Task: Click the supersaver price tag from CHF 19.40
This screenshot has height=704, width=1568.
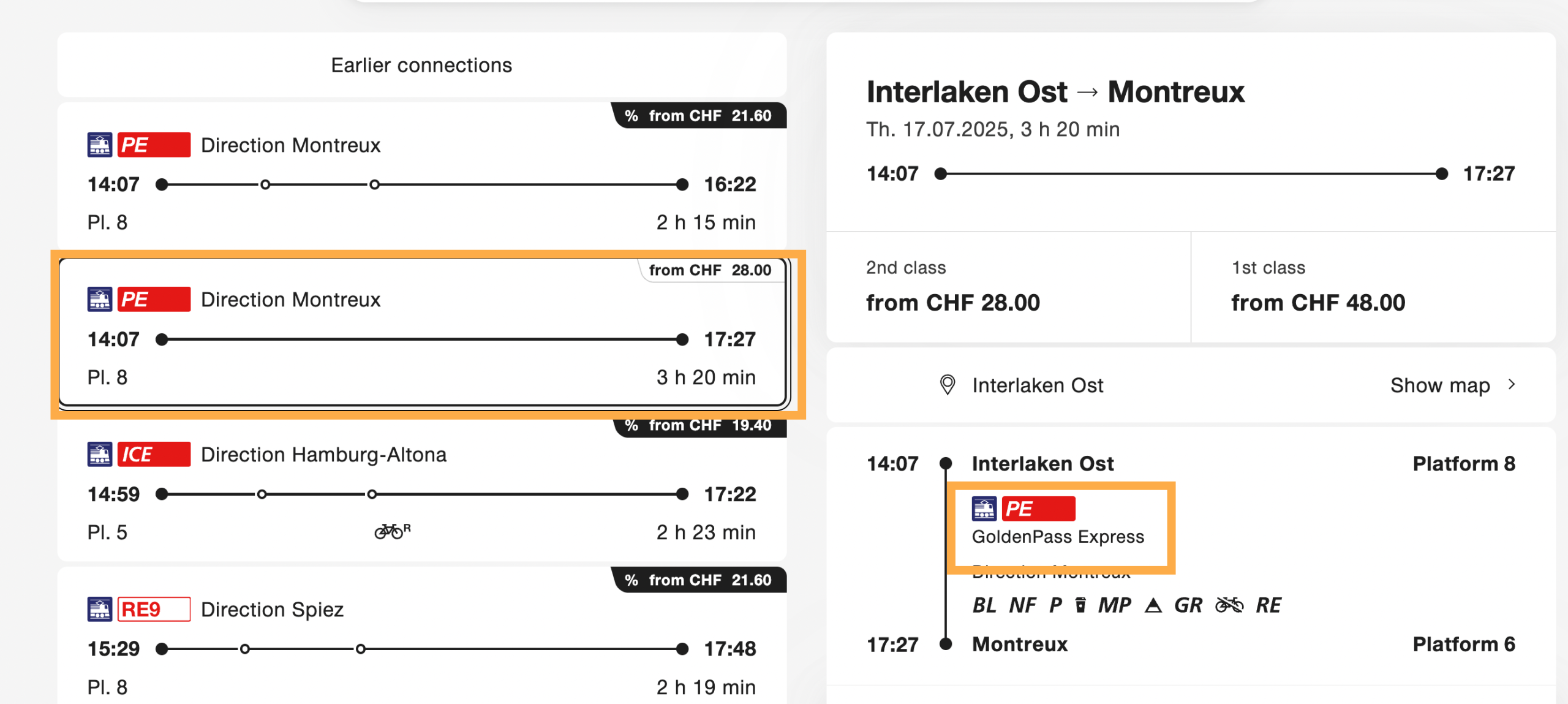Action: click(698, 425)
